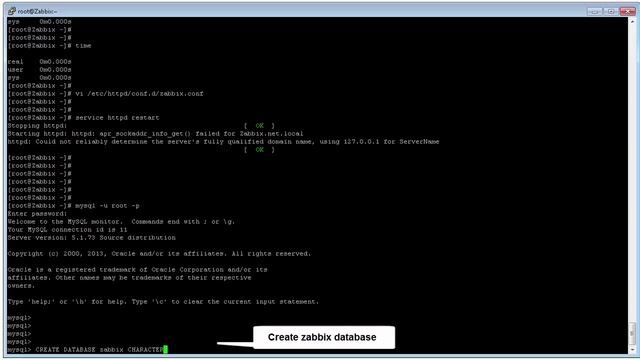This screenshot has height=360, width=640.
Task: Click 'vi /etc/httpd/conf.d/zabbix.conf' command
Action: [139, 94]
